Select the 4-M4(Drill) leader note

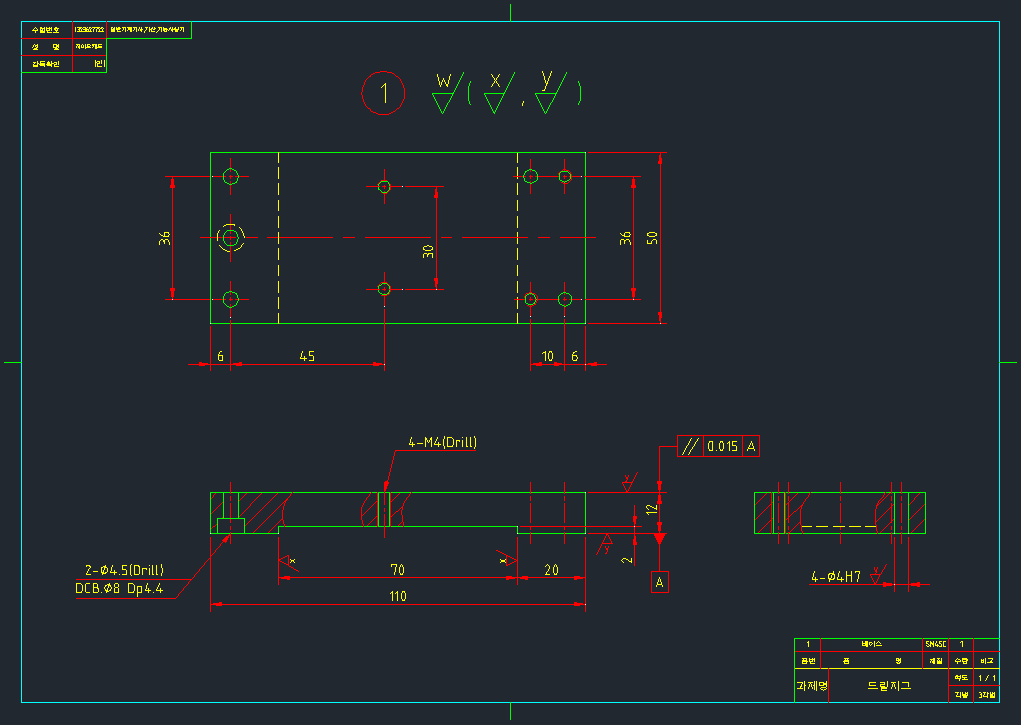(x=442, y=443)
